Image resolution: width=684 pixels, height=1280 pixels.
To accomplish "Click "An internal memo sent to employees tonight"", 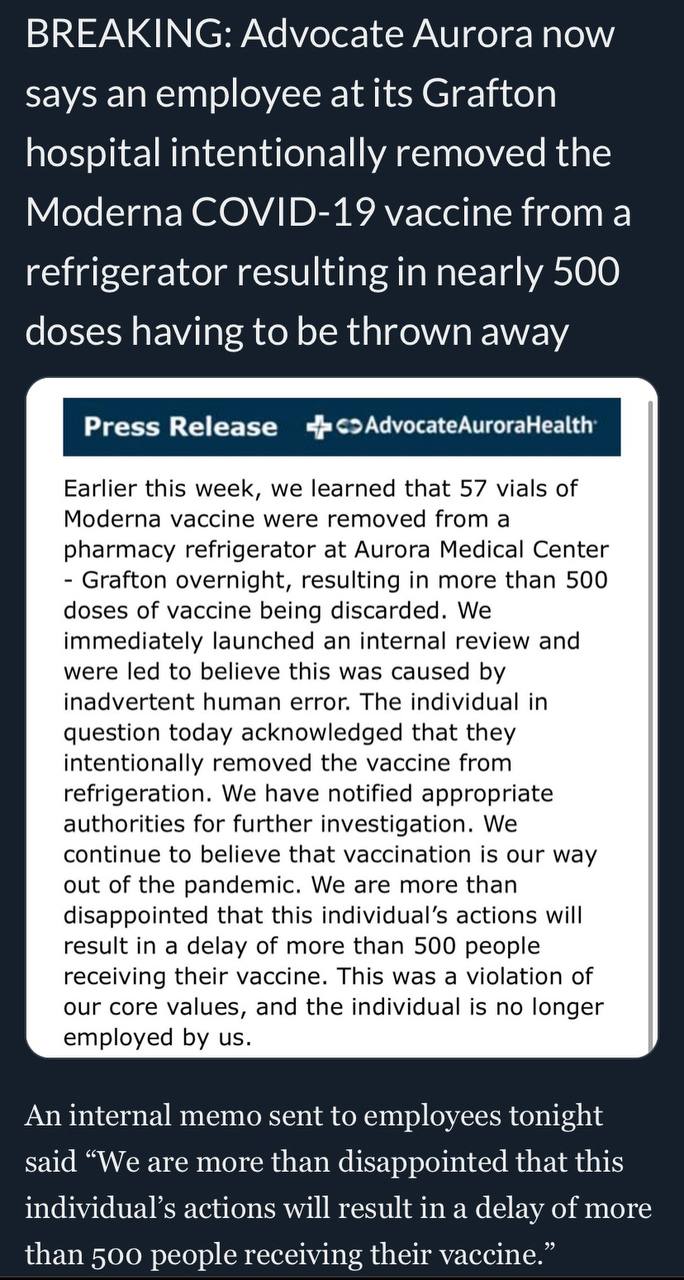I will [314, 1116].
